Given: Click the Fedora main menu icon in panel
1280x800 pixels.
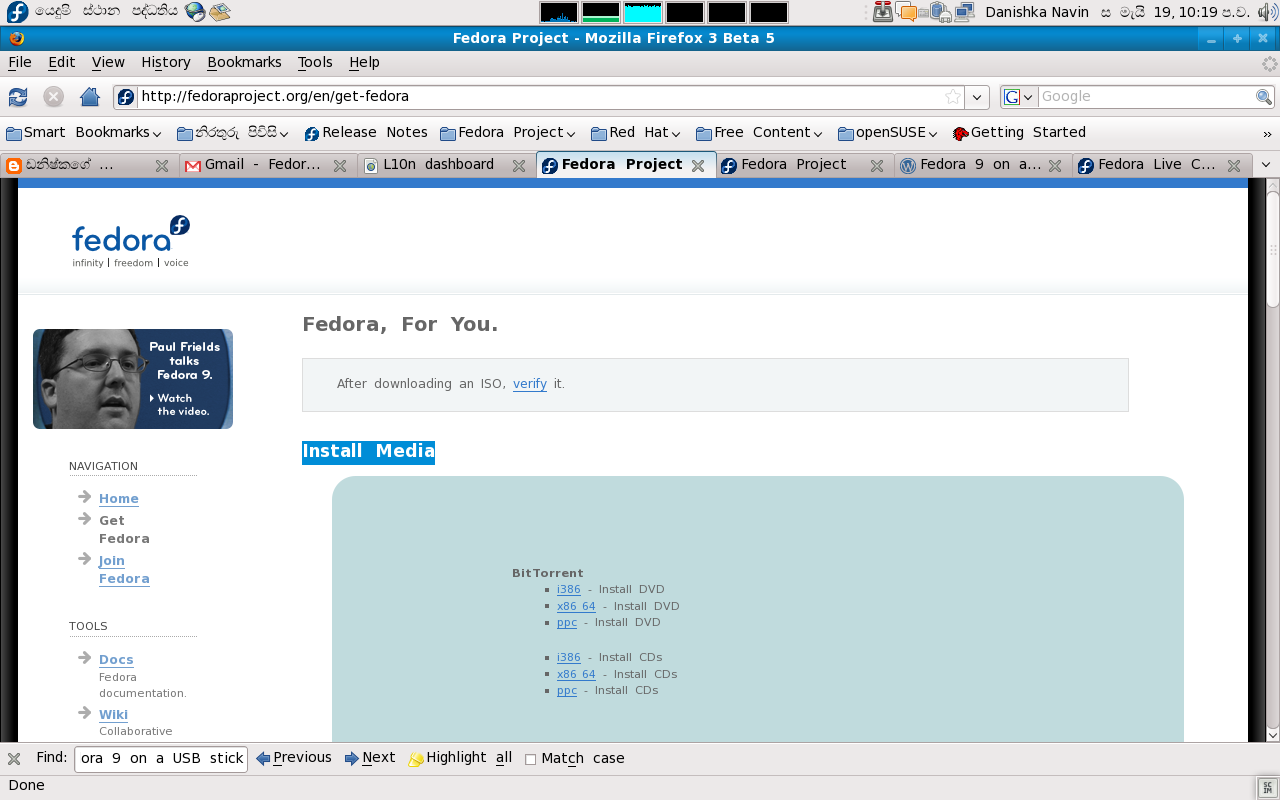Looking at the screenshot, I should 17,12.
